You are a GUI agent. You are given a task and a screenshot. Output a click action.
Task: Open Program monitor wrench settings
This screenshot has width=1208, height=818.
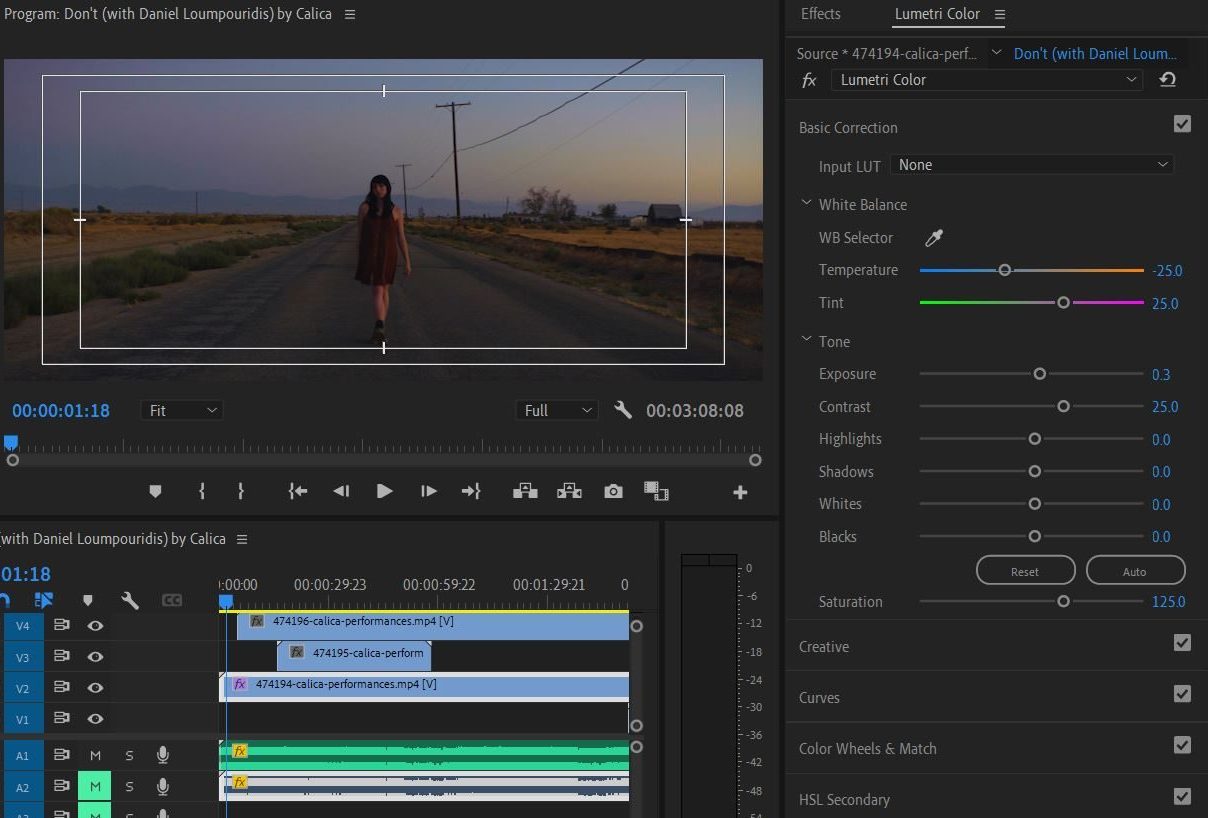(623, 410)
